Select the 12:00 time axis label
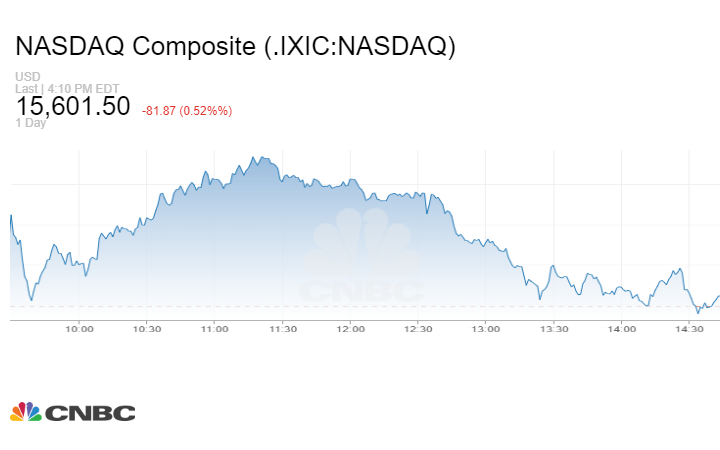720x450 pixels. [350, 328]
